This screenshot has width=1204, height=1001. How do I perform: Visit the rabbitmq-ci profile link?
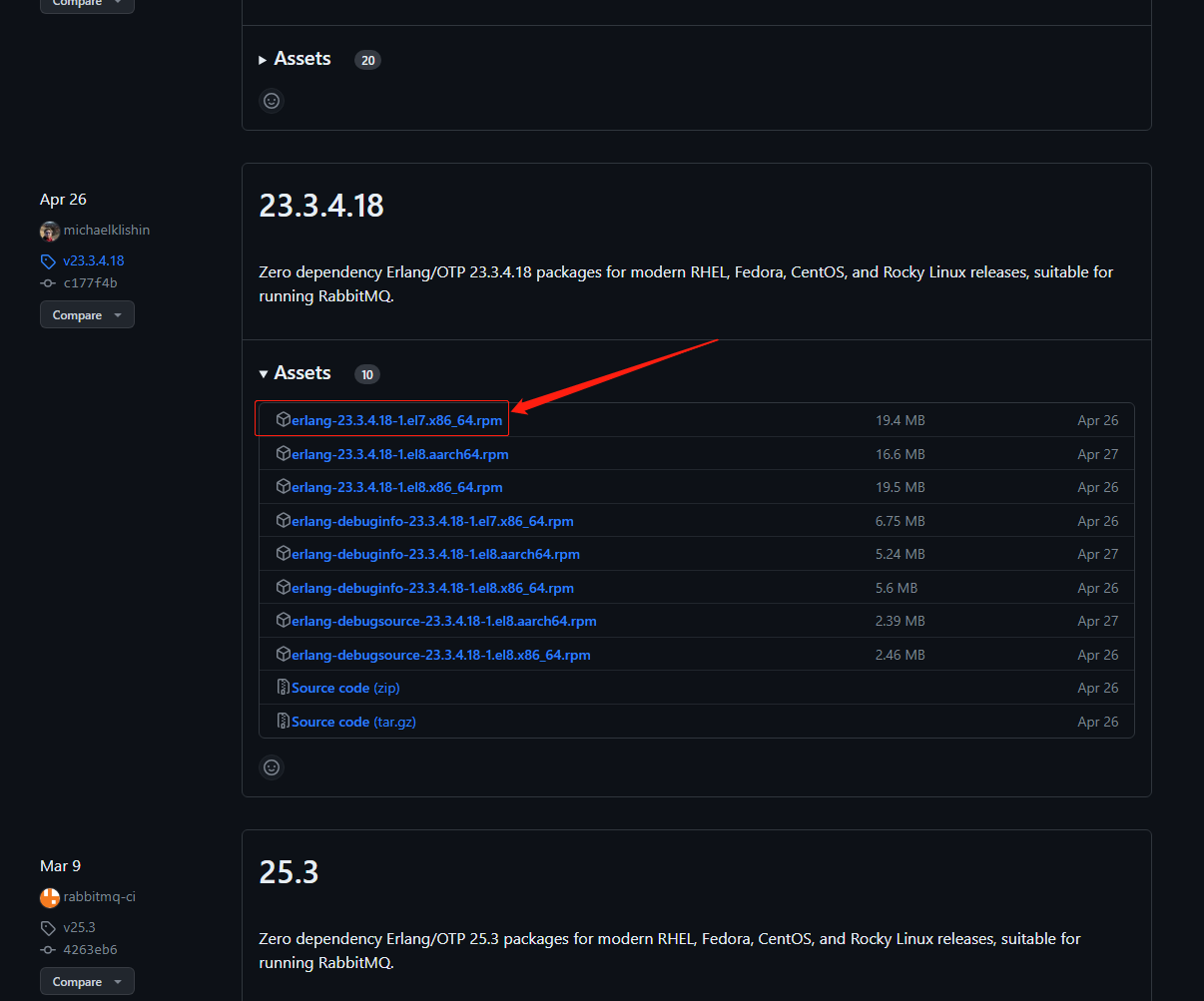(x=99, y=897)
